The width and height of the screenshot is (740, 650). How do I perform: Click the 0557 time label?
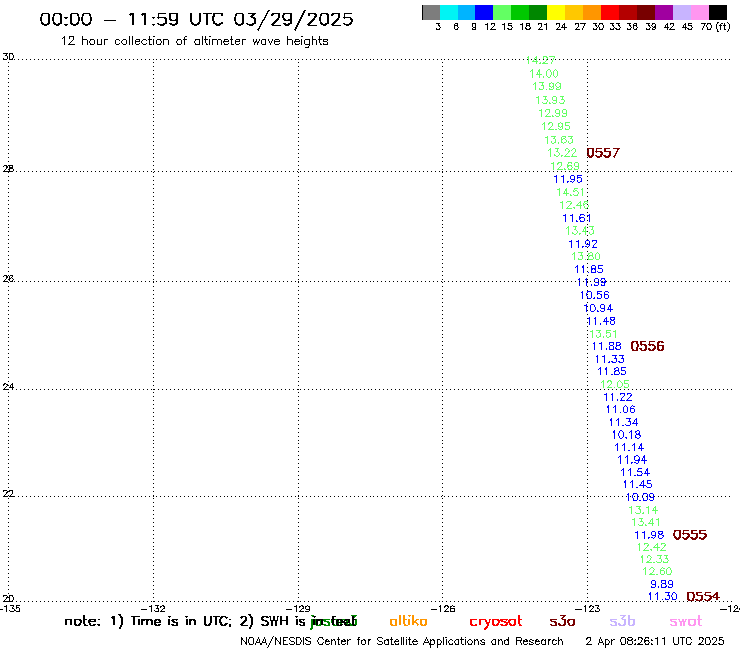pos(603,153)
